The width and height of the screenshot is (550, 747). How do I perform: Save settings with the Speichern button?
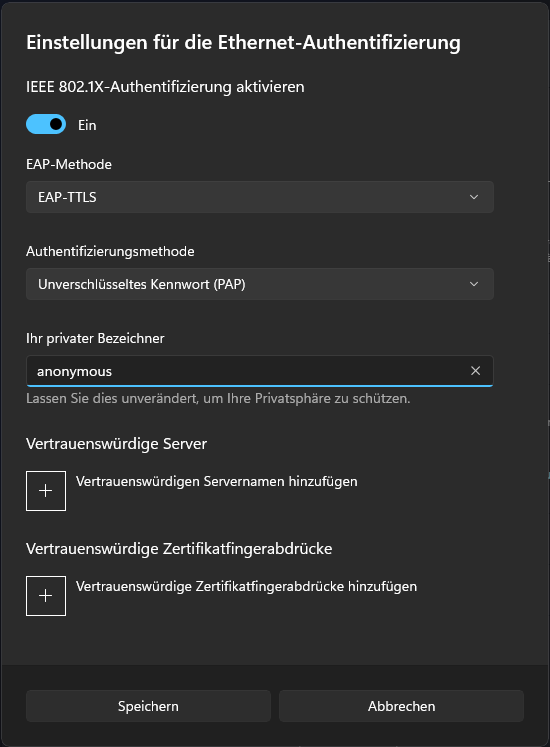tap(148, 706)
